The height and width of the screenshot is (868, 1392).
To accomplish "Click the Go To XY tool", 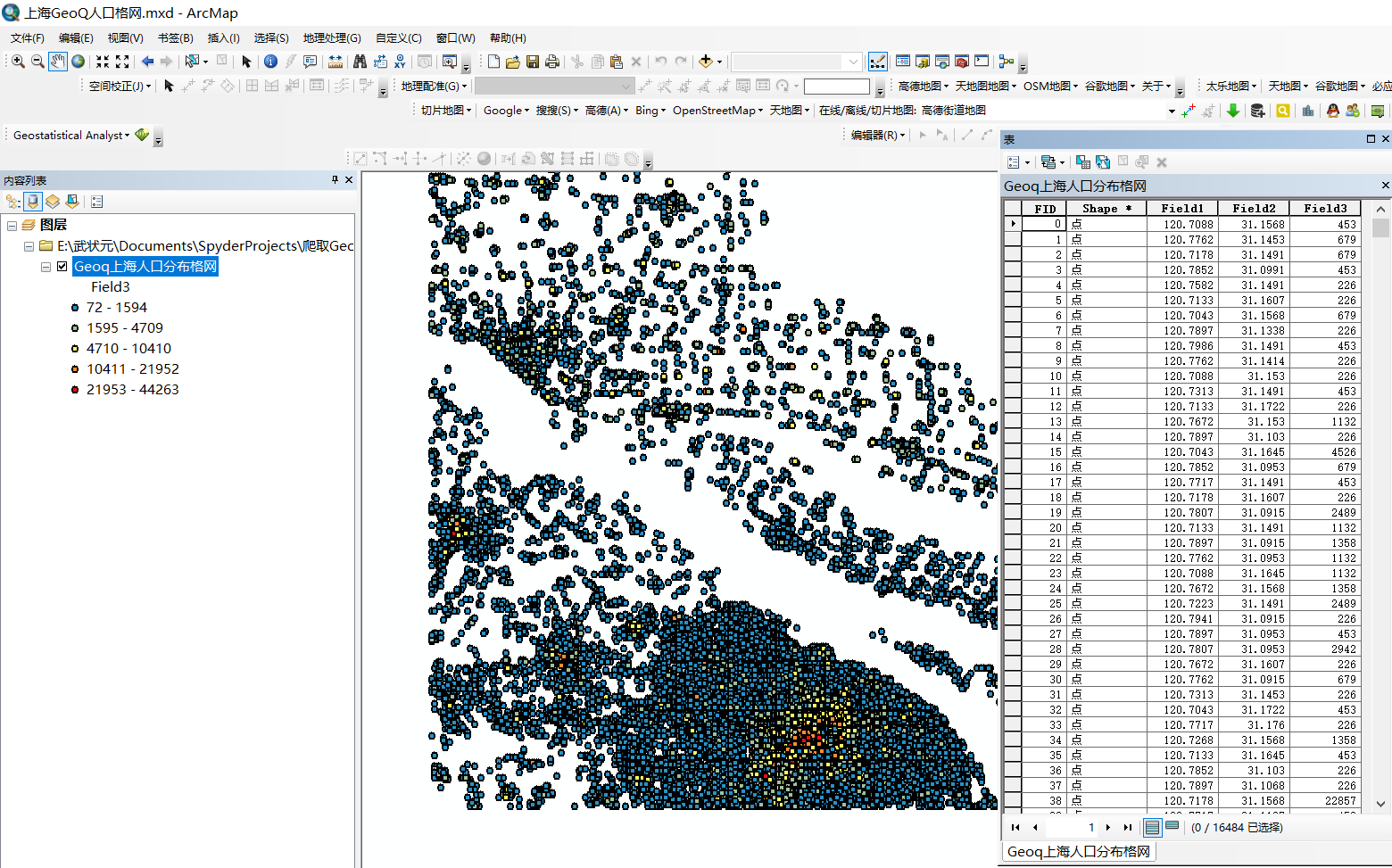I will coord(400,62).
